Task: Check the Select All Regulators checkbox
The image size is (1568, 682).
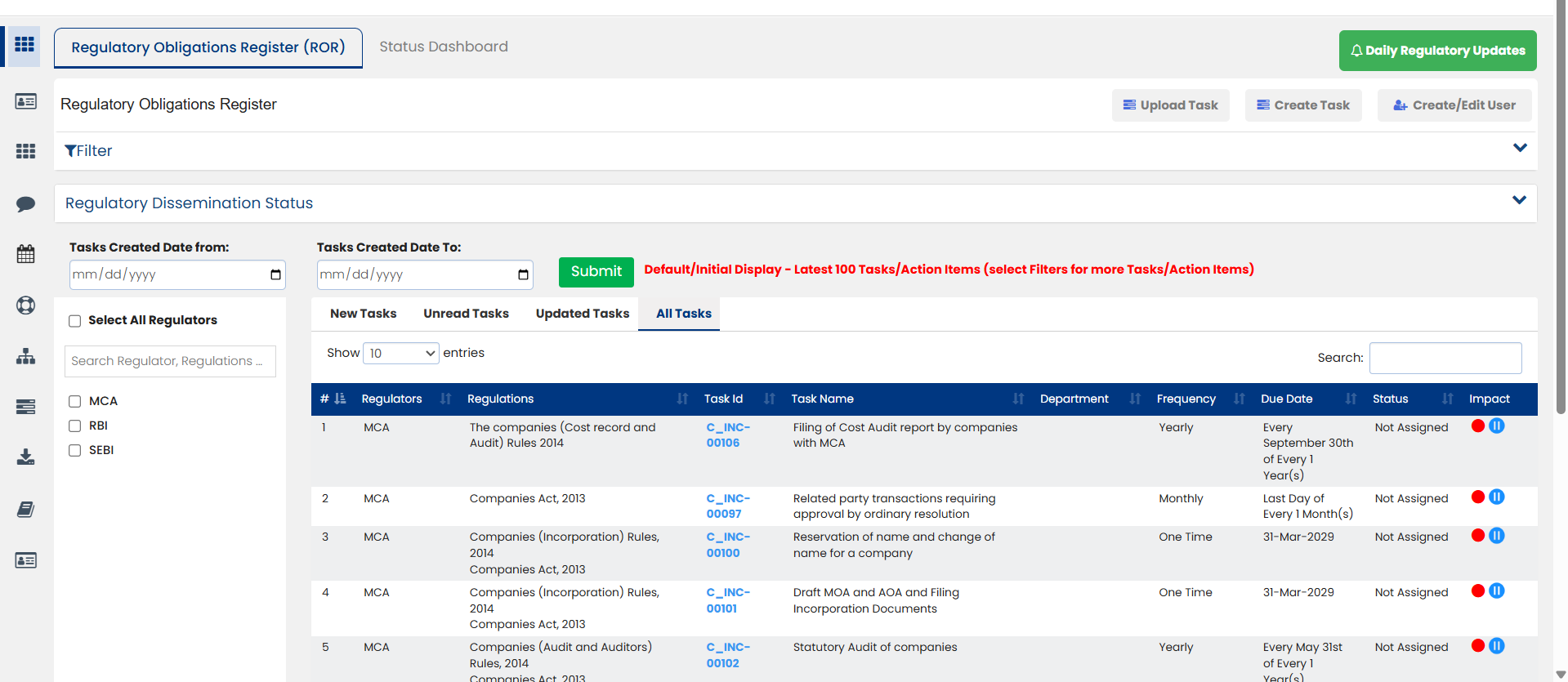Action: point(75,321)
